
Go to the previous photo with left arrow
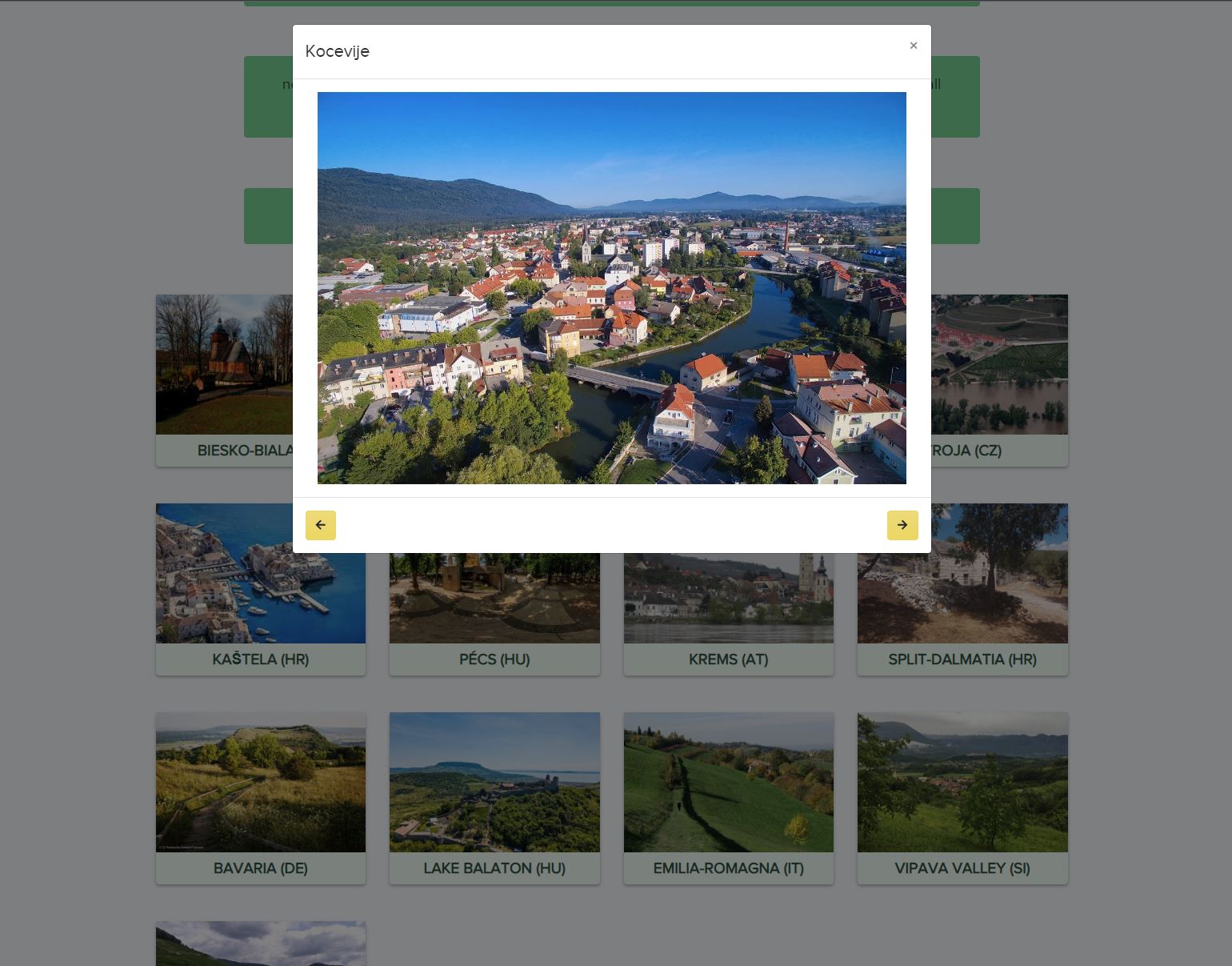320,525
